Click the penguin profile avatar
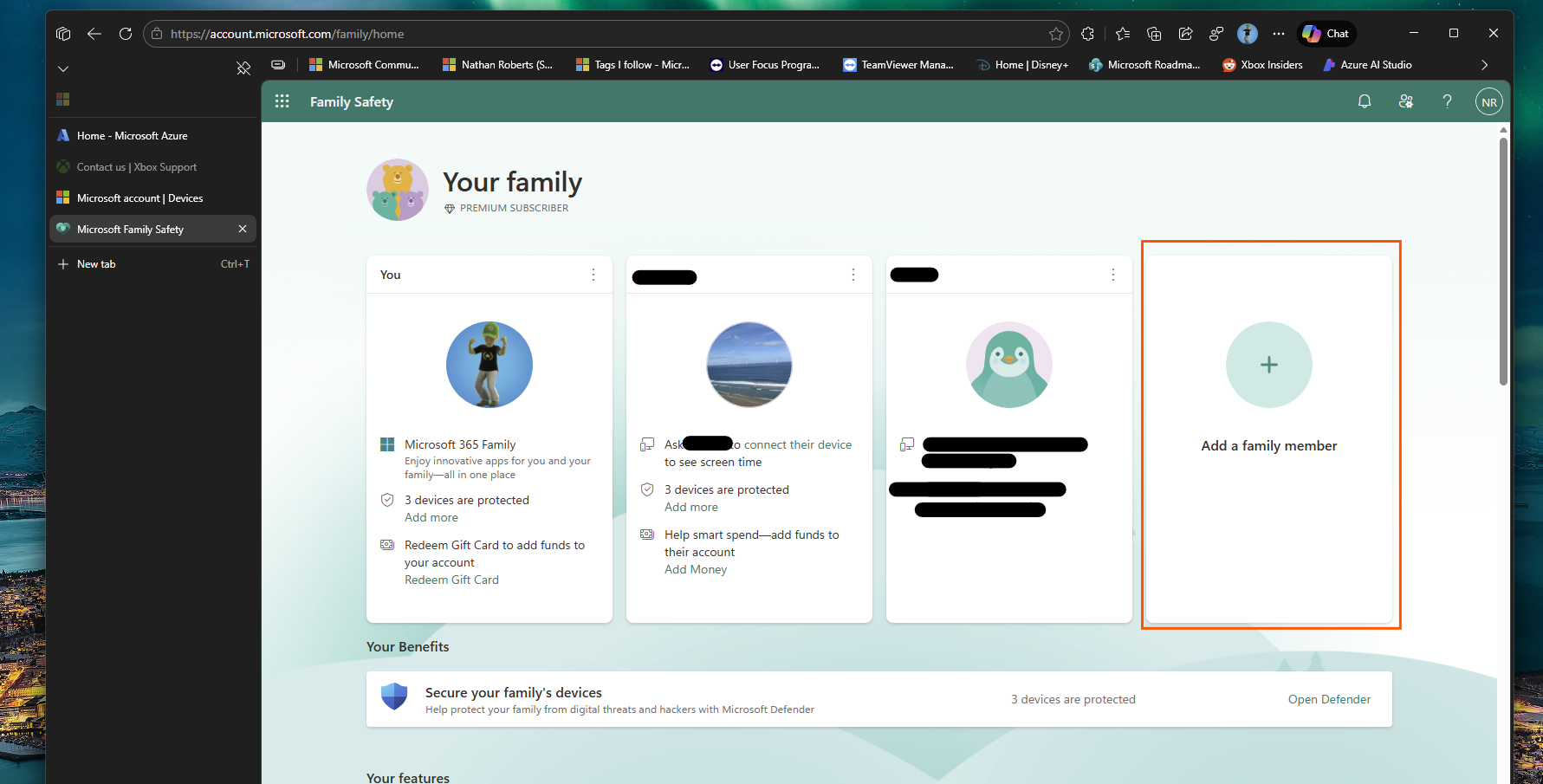The image size is (1543, 784). (1009, 365)
